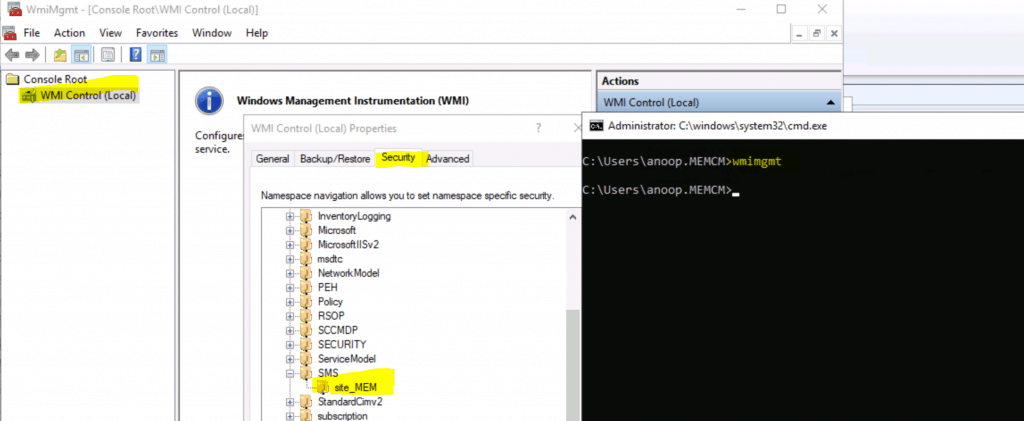Open the Favorites menu

pos(157,33)
